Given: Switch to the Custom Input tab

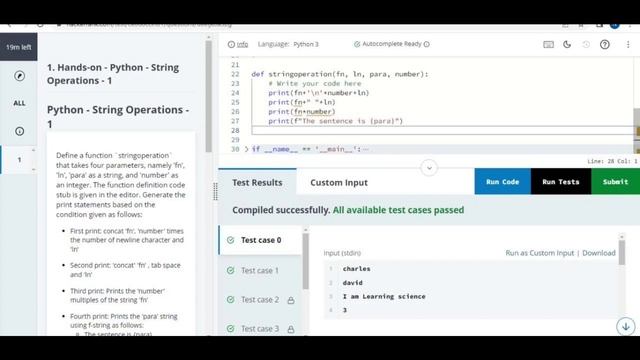Looking at the screenshot, I should (339, 182).
